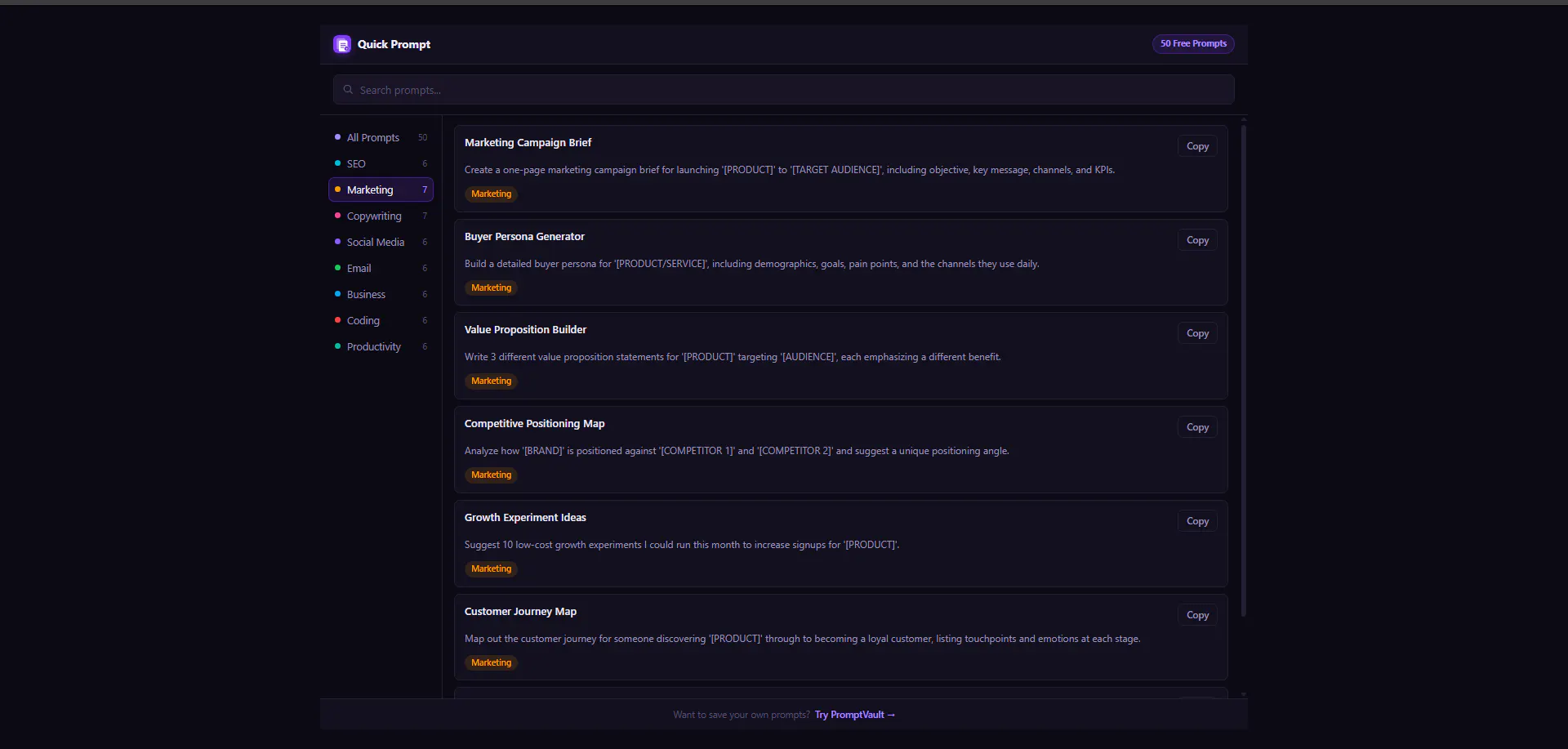The height and width of the screenshot is (749, 1568).
Task: Focus the Search prompts field
Action: (x=783, y=90)
